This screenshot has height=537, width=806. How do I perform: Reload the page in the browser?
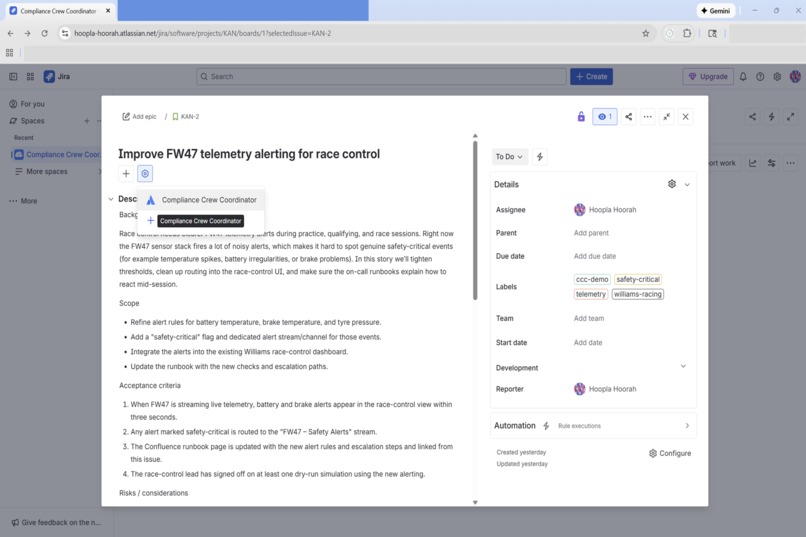[45, 33]
